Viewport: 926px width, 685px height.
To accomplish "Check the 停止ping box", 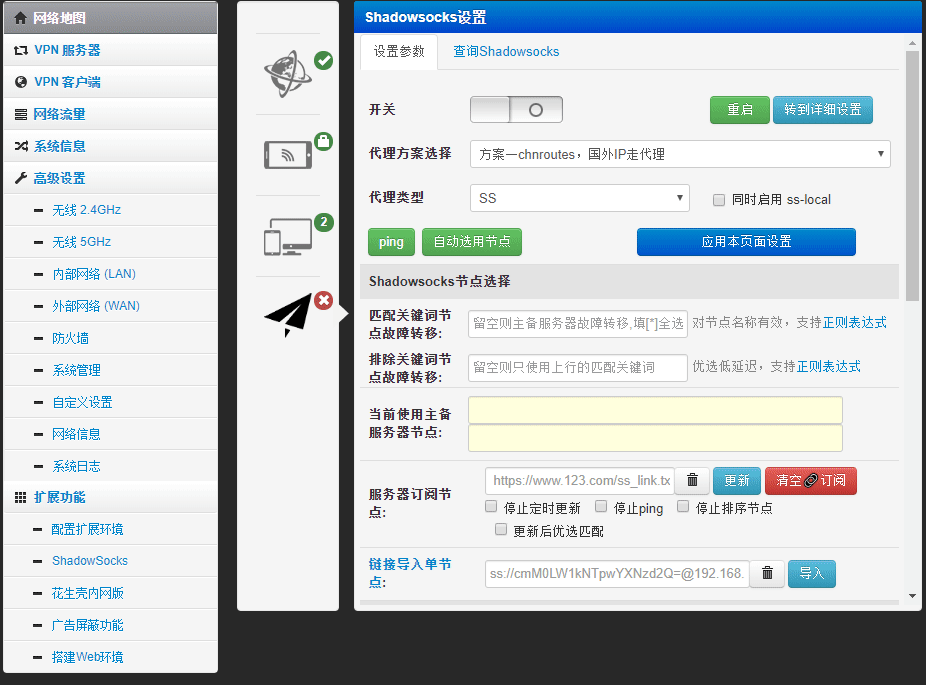I will coord(601,506).
